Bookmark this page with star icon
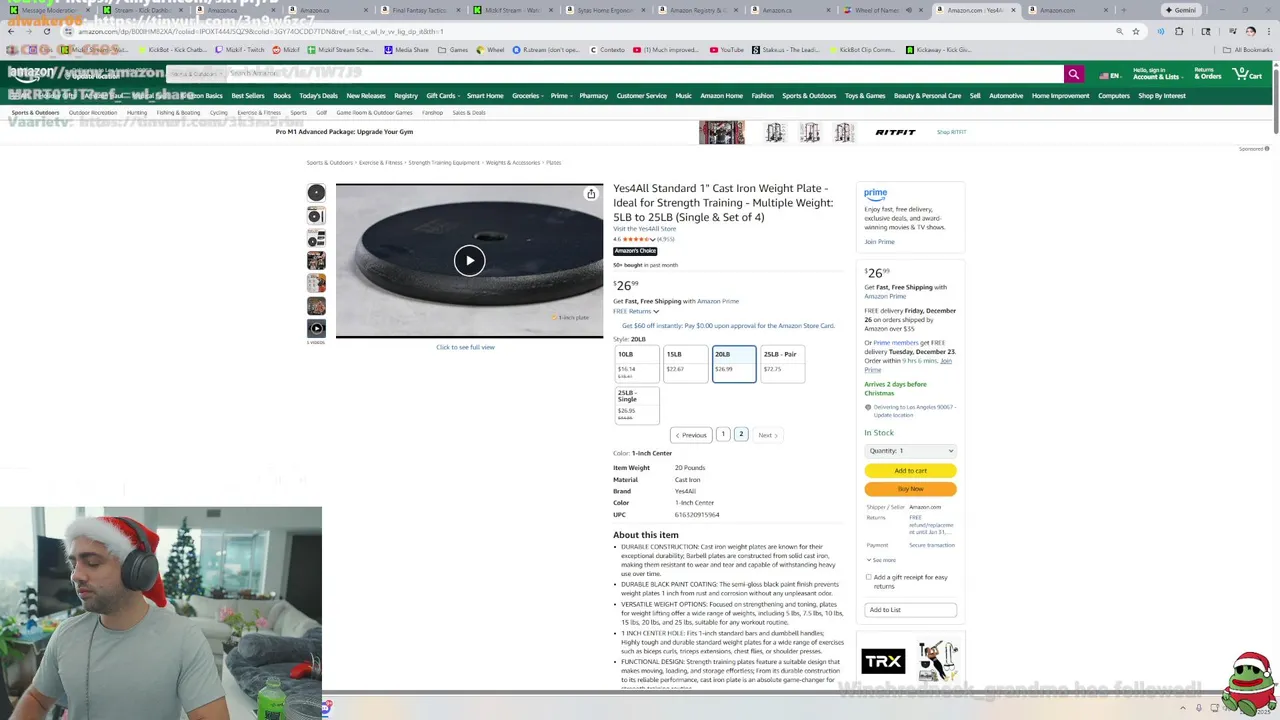The height and width of the screenshot is (720, 1280). [1136, 31]
